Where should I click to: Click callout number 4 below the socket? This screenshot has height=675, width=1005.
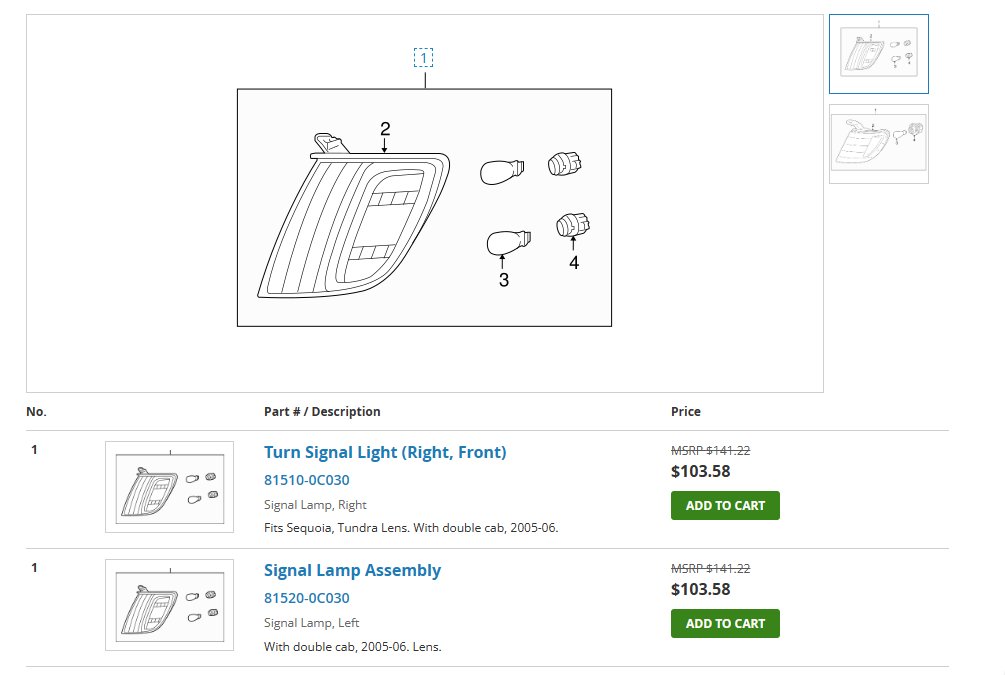tap(574, 263)
